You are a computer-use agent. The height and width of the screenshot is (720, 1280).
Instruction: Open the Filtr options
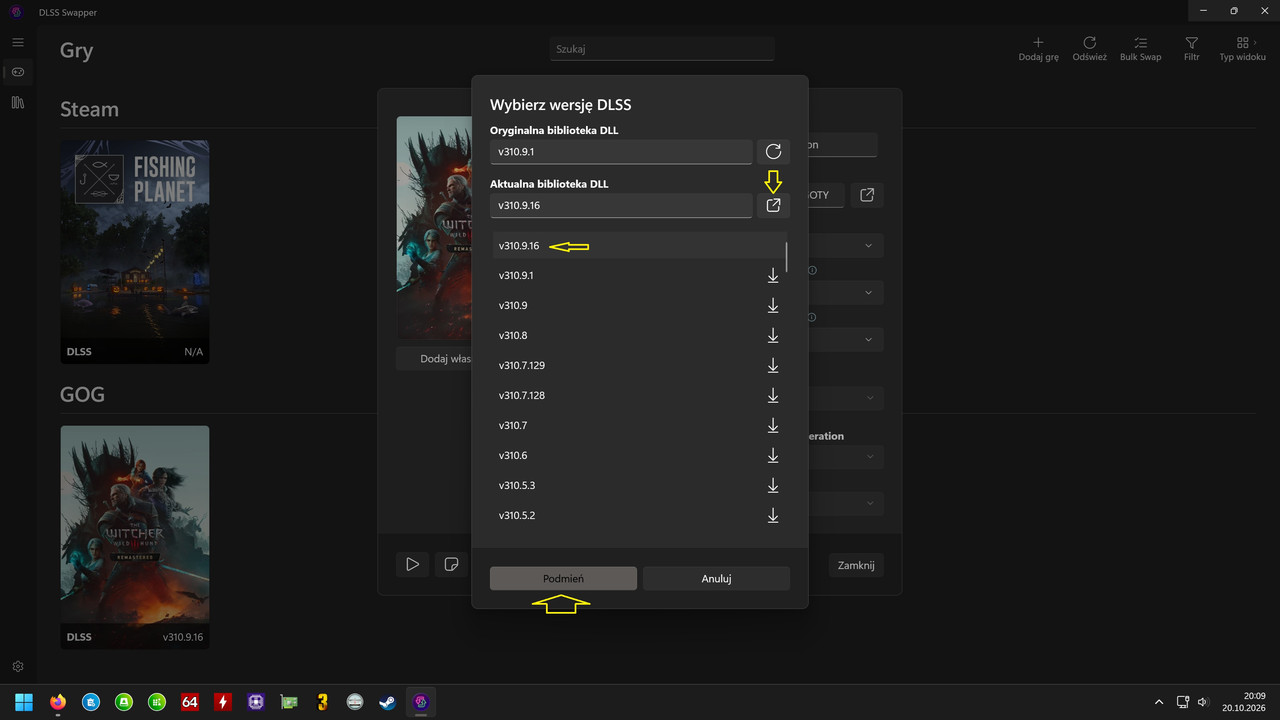[x=1191, y=49]
